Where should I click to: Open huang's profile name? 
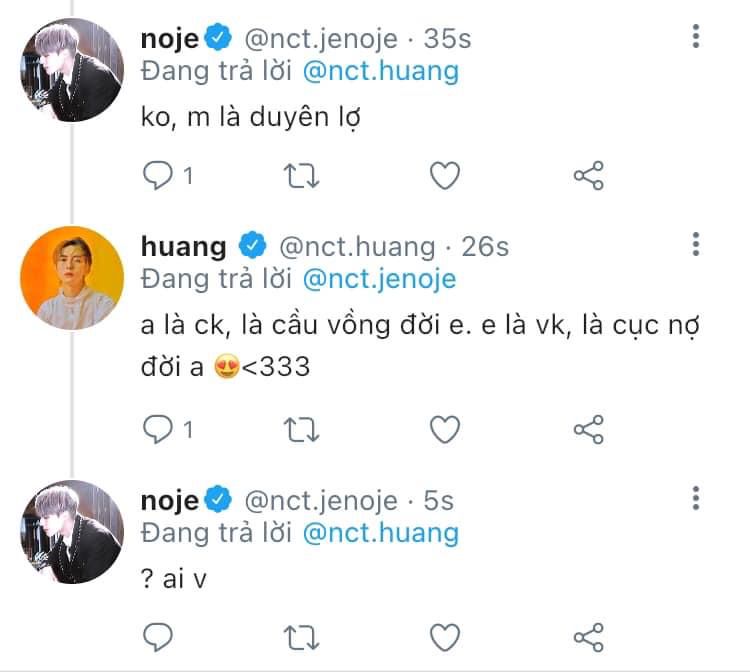click(184, 247)
